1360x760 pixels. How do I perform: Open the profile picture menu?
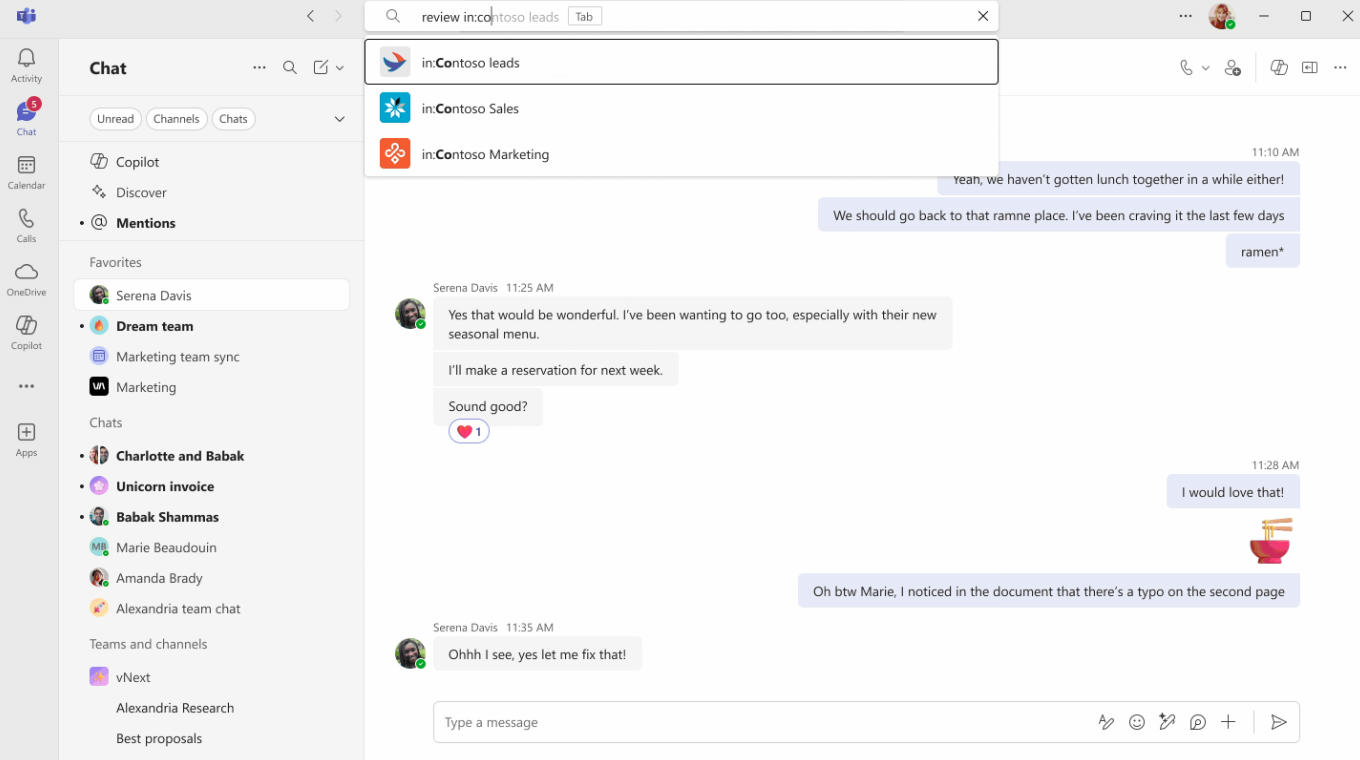(x=1221, y=16)
